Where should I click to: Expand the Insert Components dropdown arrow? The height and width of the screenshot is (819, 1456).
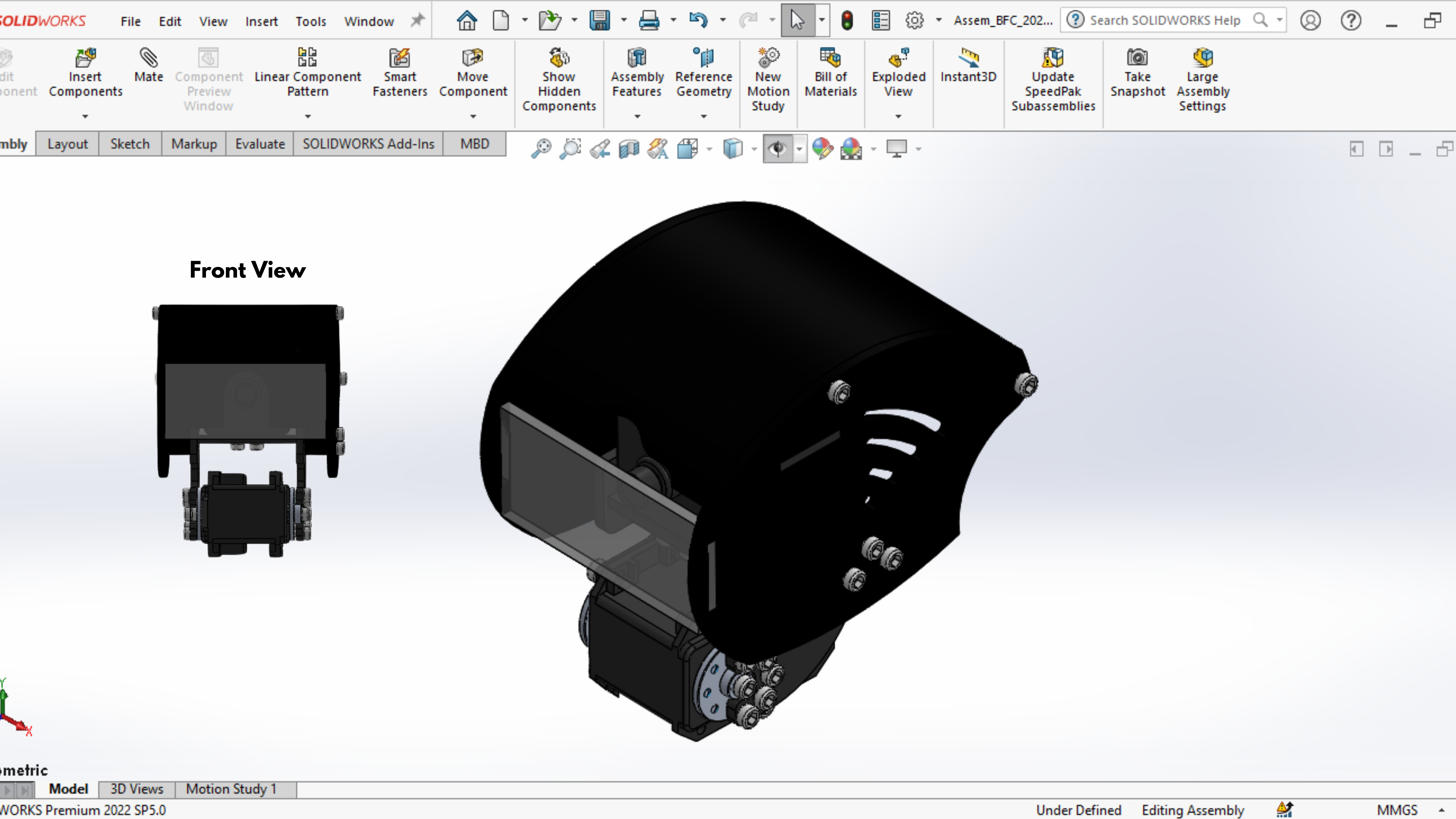coord(85,116)
